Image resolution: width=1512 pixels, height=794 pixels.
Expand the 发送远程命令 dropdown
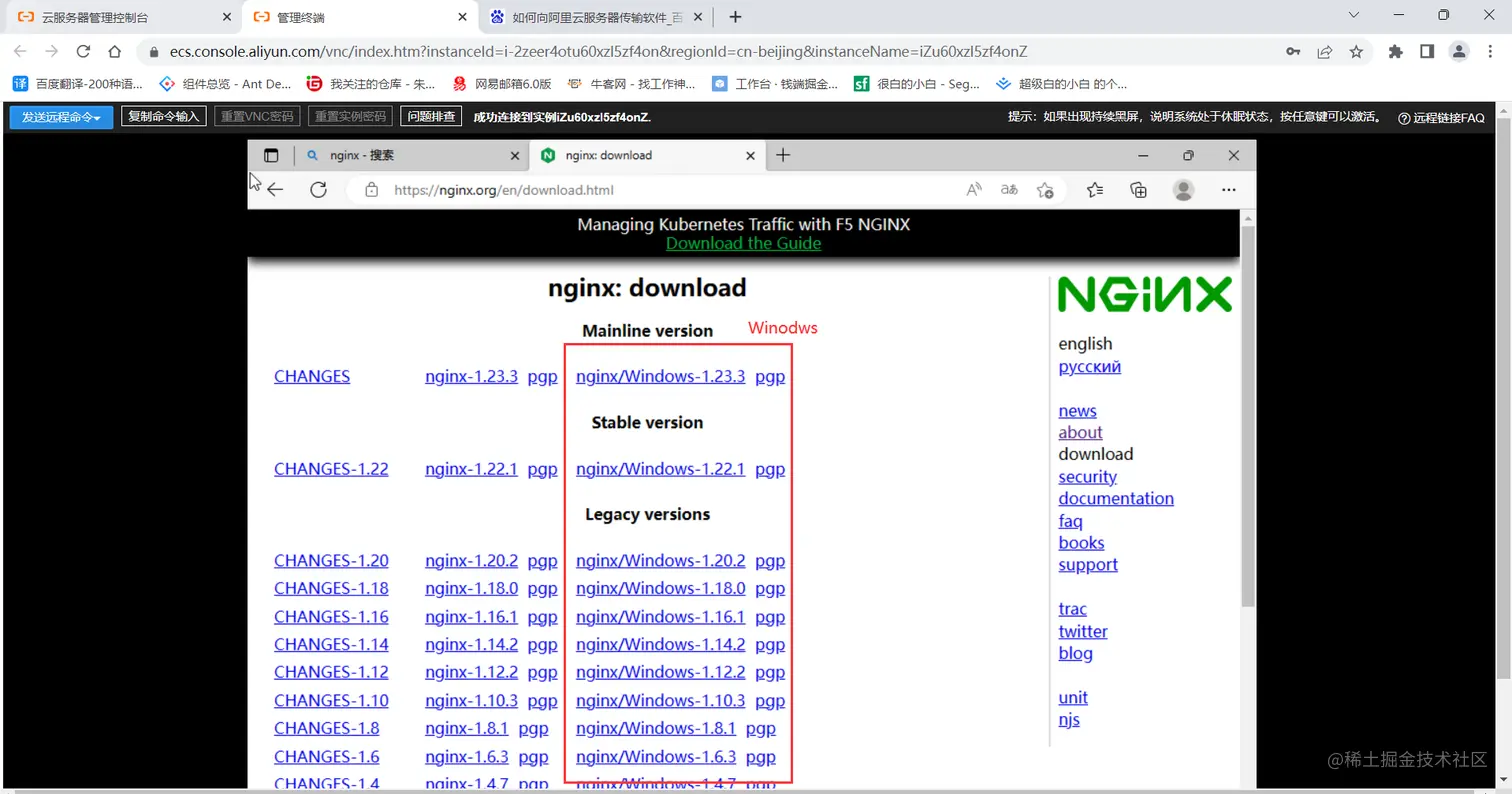tap(61, 117)
